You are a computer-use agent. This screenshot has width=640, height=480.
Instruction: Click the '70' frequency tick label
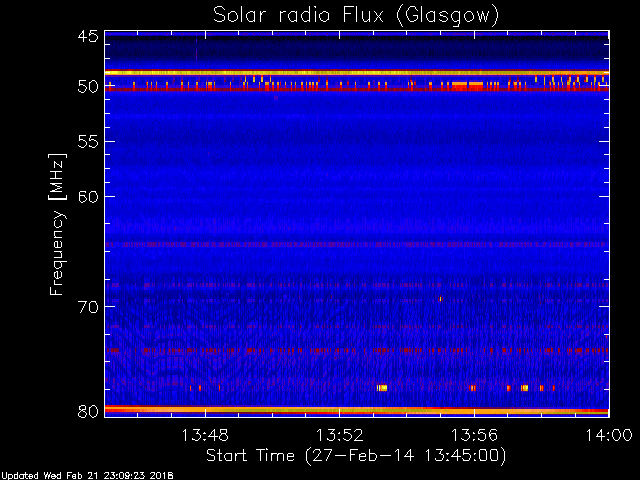pyautogui.click(x=88, y=307)
